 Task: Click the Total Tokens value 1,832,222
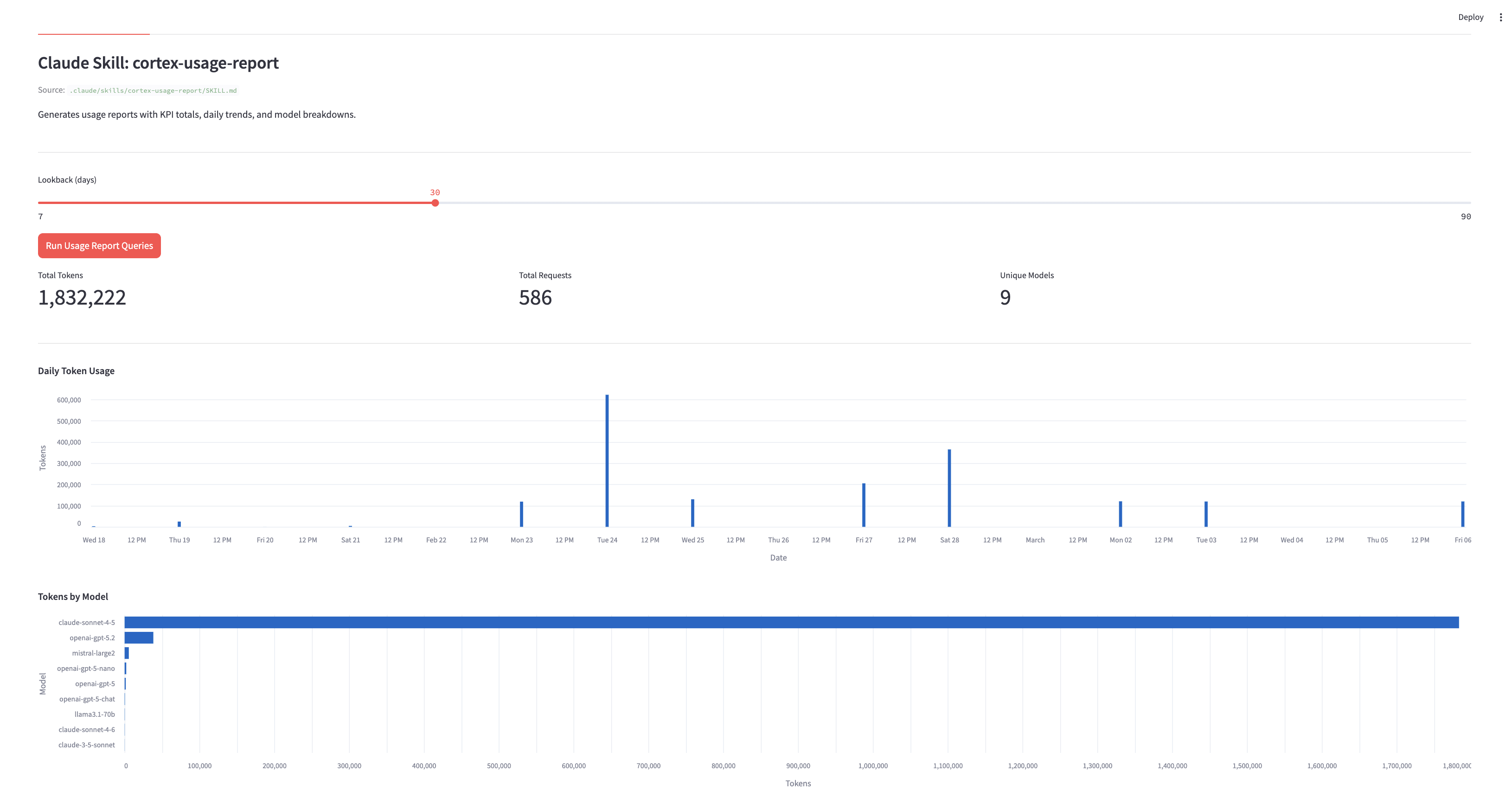point(82,298)
